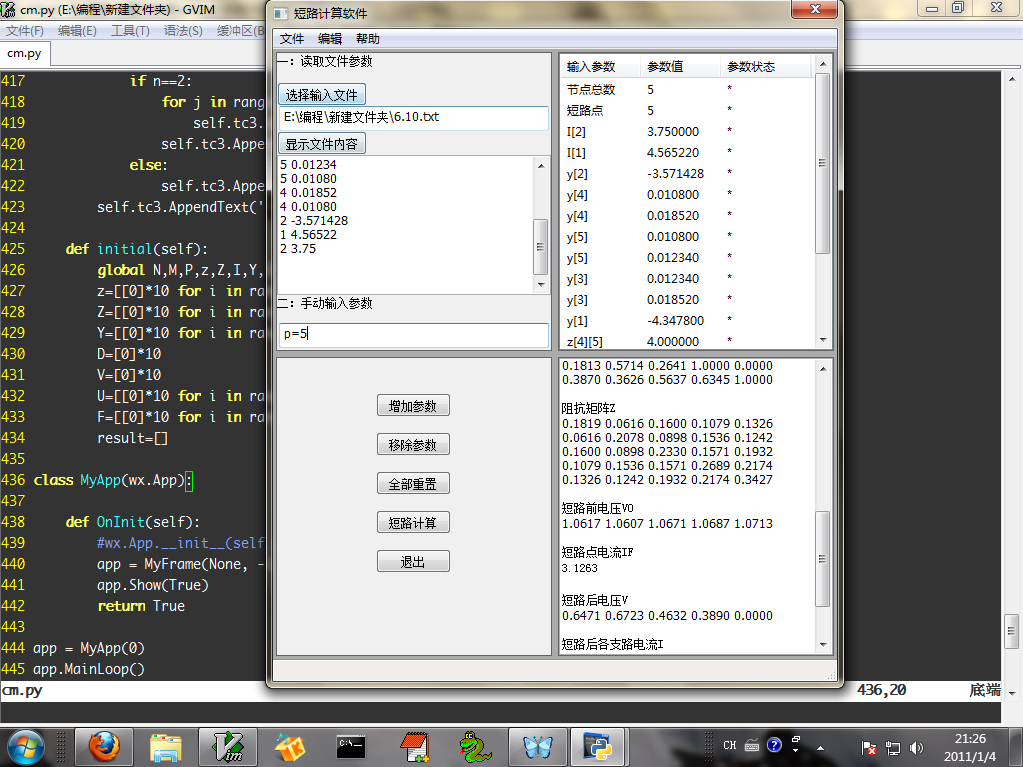This screenshot has height=767, width=1023.
Task: Select the cm.py tab in GVIM
Action: pyautogui.click(x=24, y=53)
